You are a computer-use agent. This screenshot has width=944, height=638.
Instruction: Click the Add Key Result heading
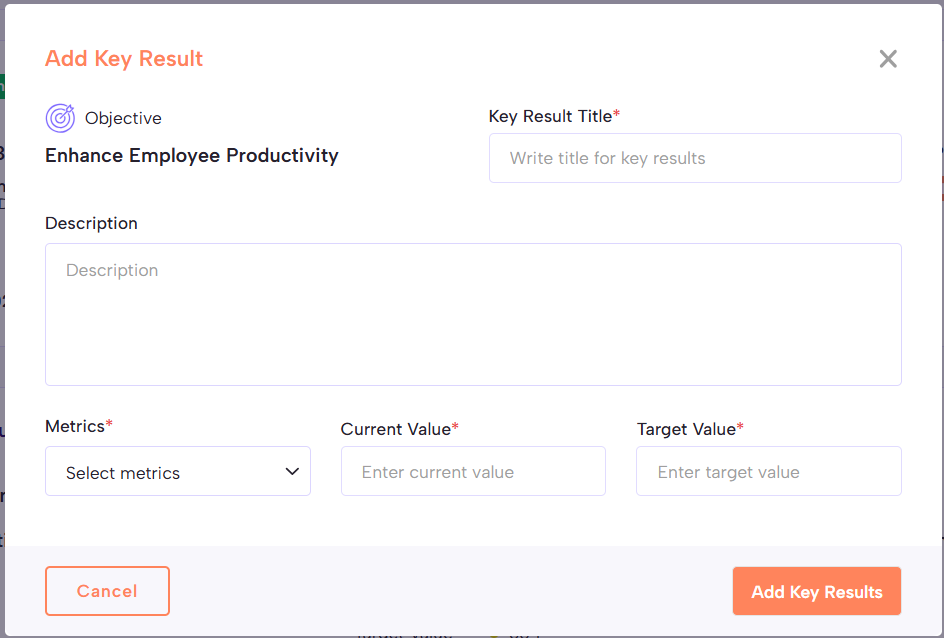pos(124,58)
